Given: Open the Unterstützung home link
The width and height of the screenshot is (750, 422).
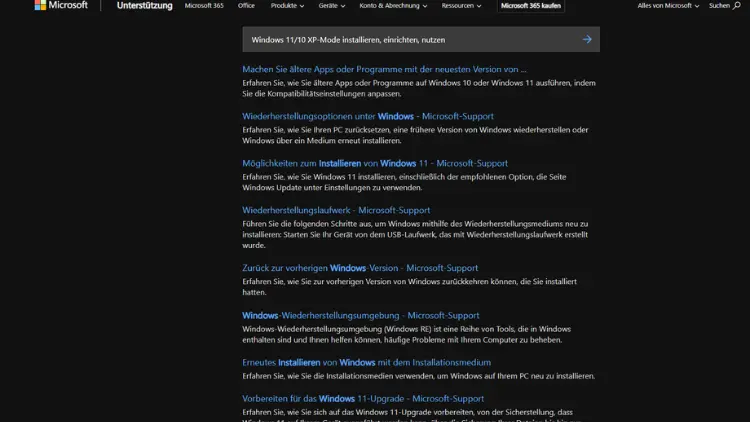Looking at the screenshot, I should (x=144, y=6).
